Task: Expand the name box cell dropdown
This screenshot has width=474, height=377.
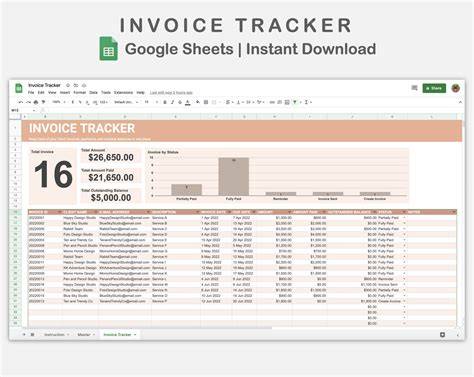Action: (x=34, y=110)
